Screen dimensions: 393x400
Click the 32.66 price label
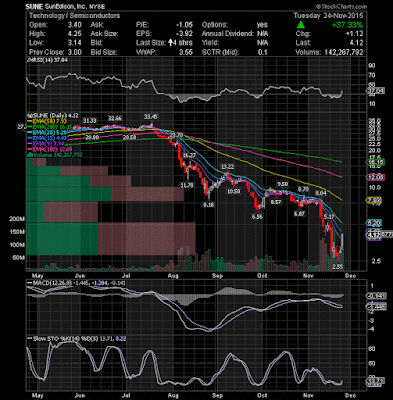(x=115, y=118)
